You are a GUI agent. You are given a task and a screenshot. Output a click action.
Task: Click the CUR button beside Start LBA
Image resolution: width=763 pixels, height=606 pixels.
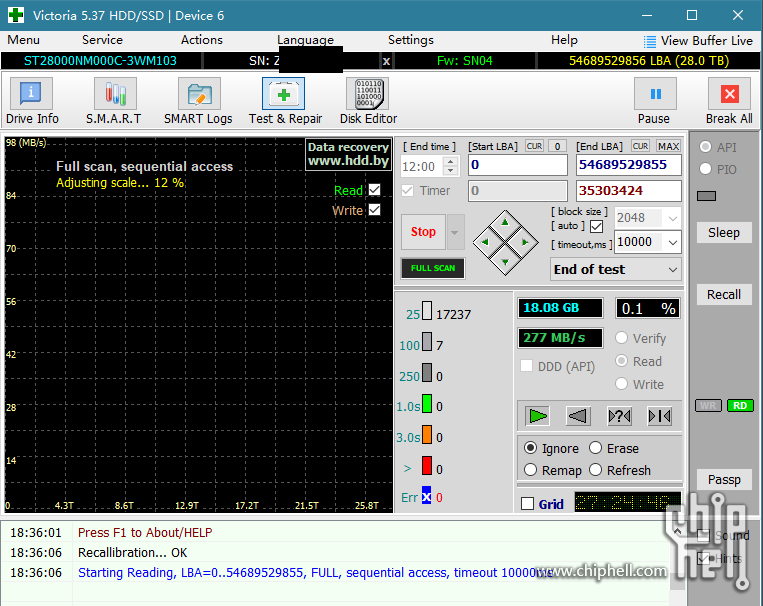[534, 146]
